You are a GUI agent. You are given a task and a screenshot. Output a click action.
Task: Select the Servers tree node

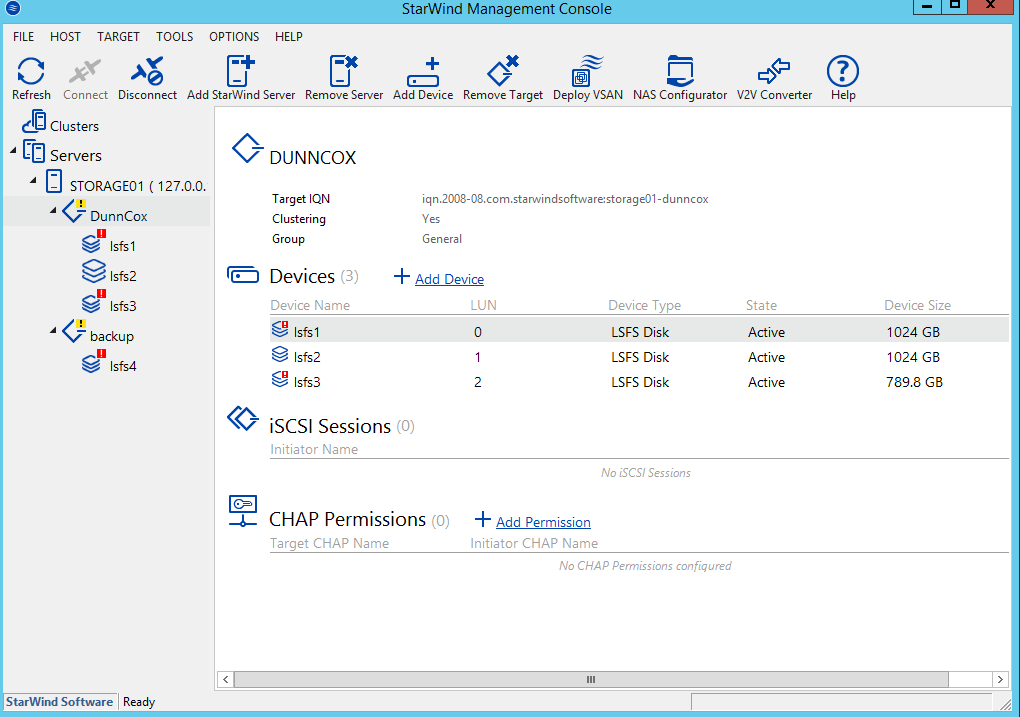coord(75,156)
